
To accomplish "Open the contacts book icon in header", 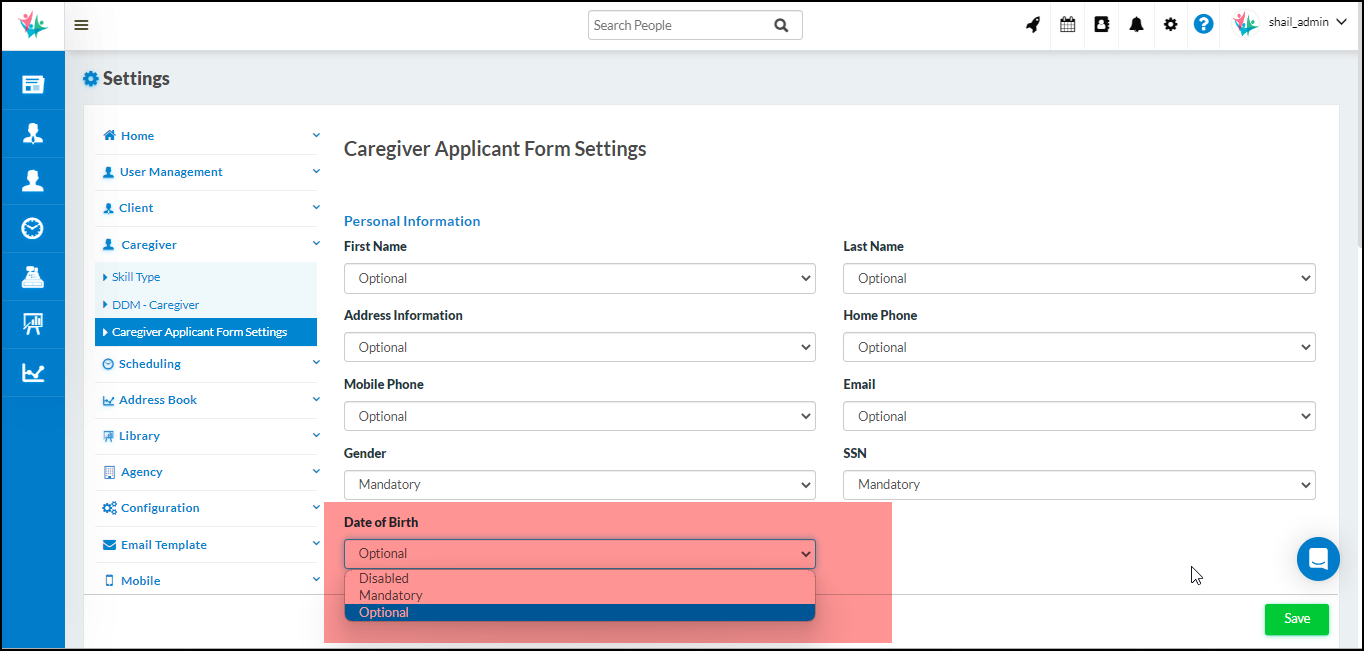I will [1101, 25].
